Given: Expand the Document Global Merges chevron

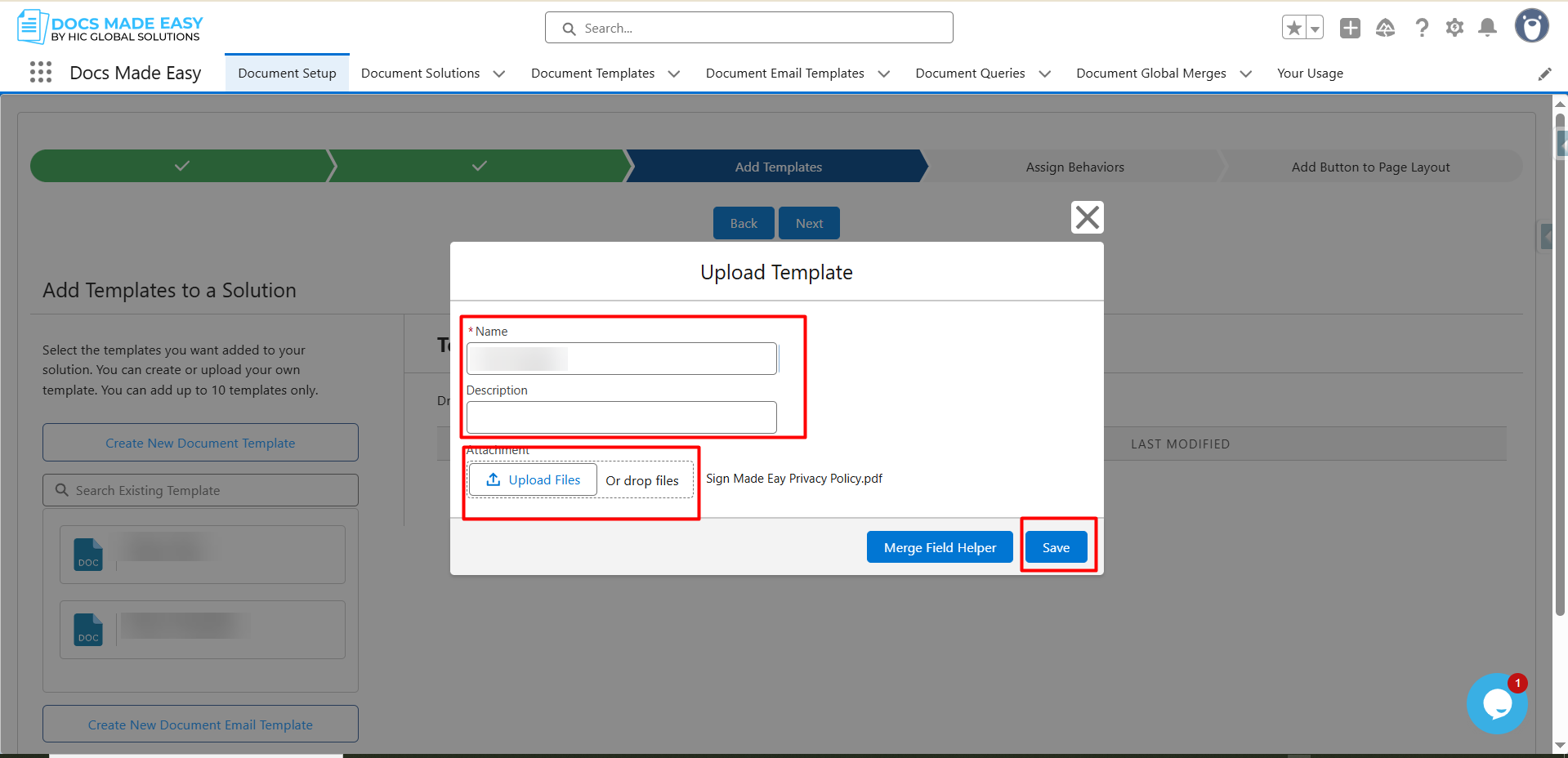Looking at the screenshot, I should point(1246,74).
